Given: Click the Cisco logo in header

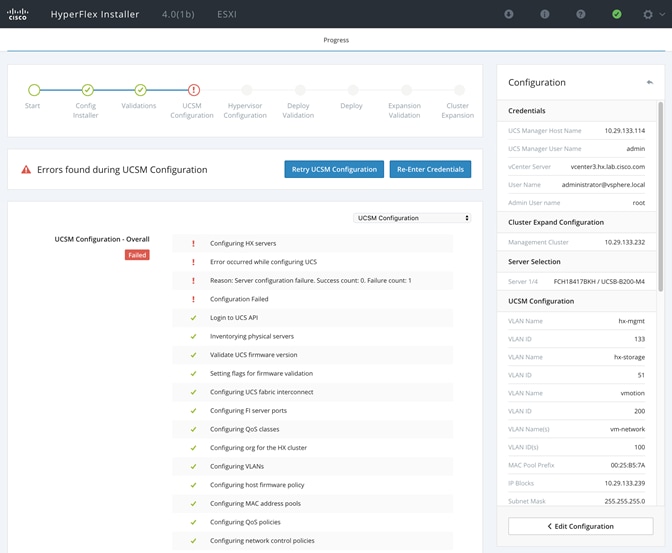Looking at the screenshot, I should tap(18, 14).
